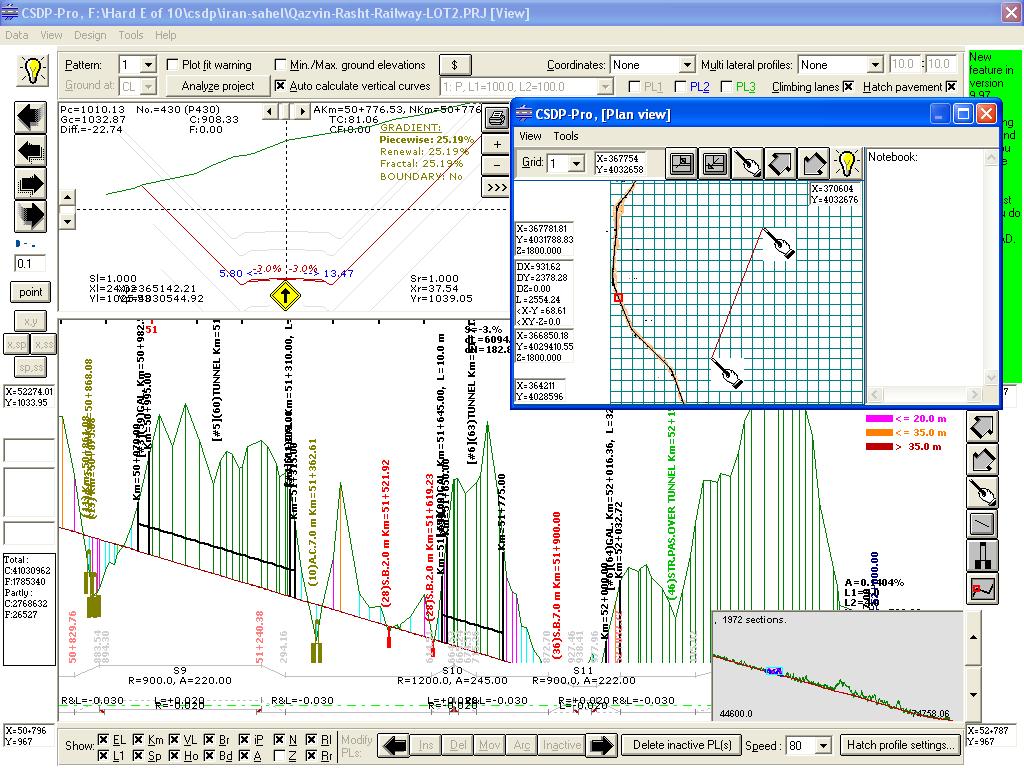Click the lightbulb hint icon beside Pattern
Viewport: 1024px width, 768px height.
[x=31, y=69]
